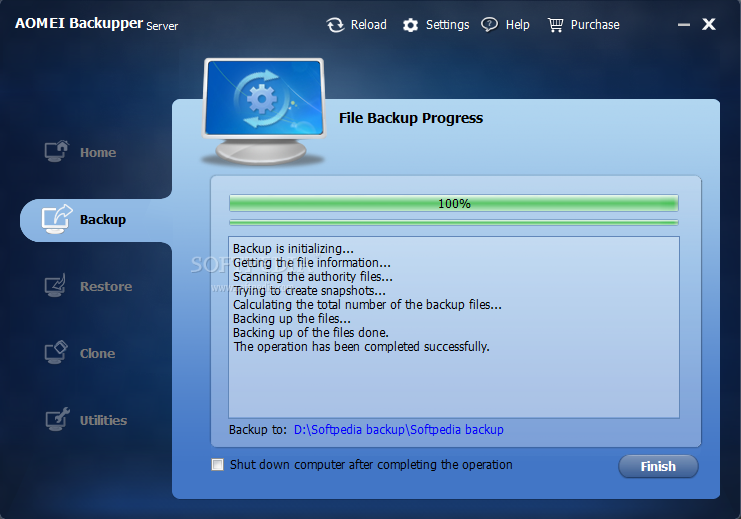Click 'Scanning the authority files...' log line
741x519 pixels.
[312, 277]
